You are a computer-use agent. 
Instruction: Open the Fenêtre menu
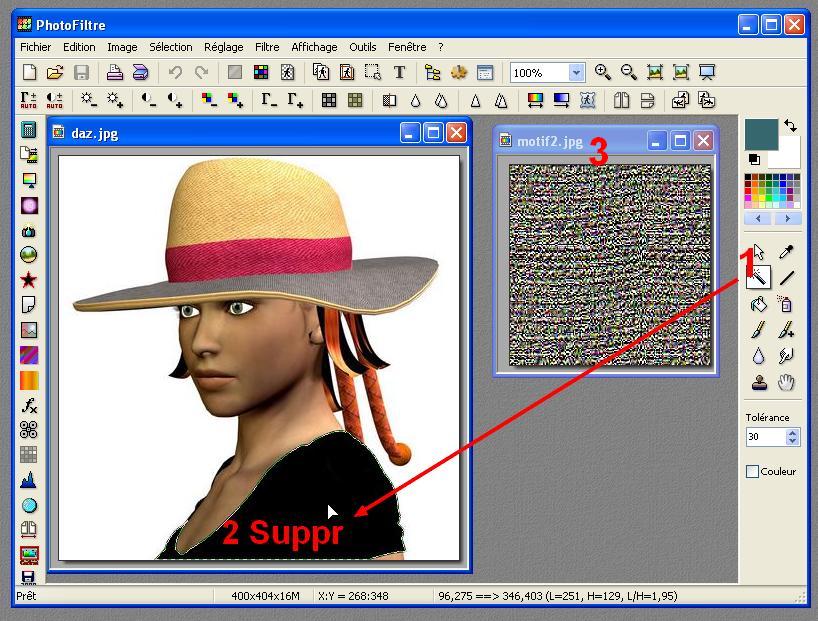click(407, 47)
